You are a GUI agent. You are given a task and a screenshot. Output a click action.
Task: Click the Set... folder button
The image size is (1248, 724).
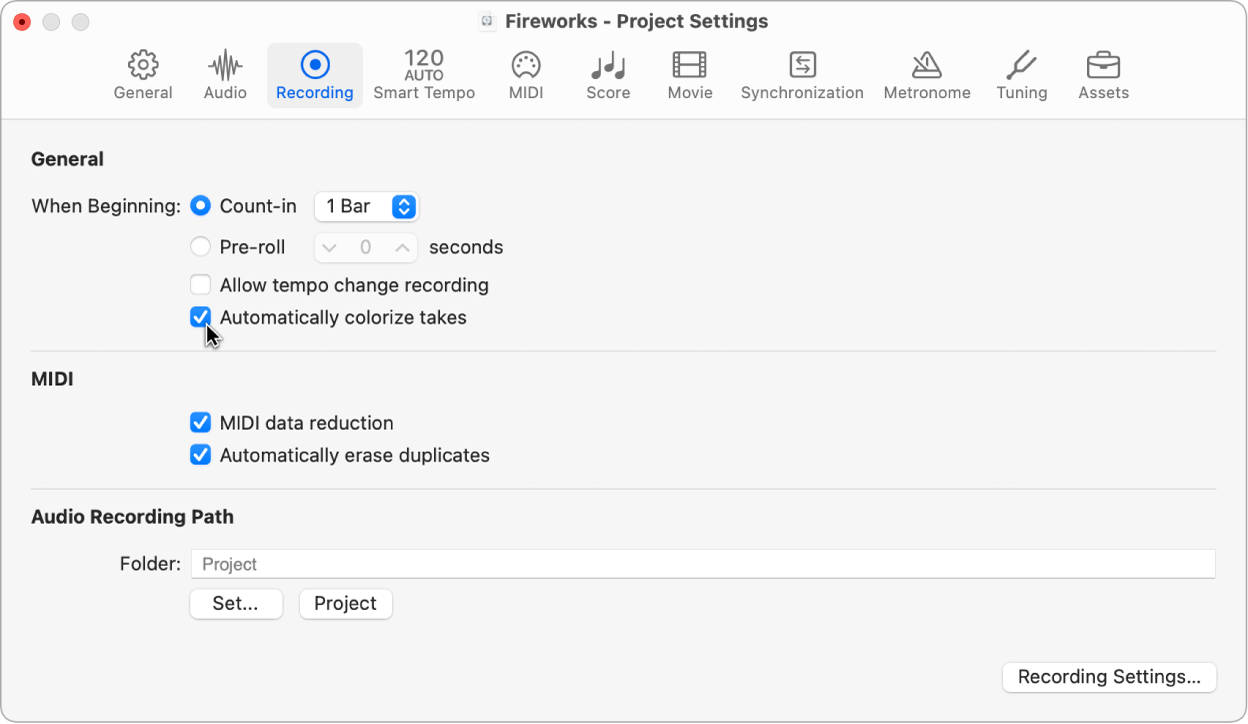pos(236,603)
